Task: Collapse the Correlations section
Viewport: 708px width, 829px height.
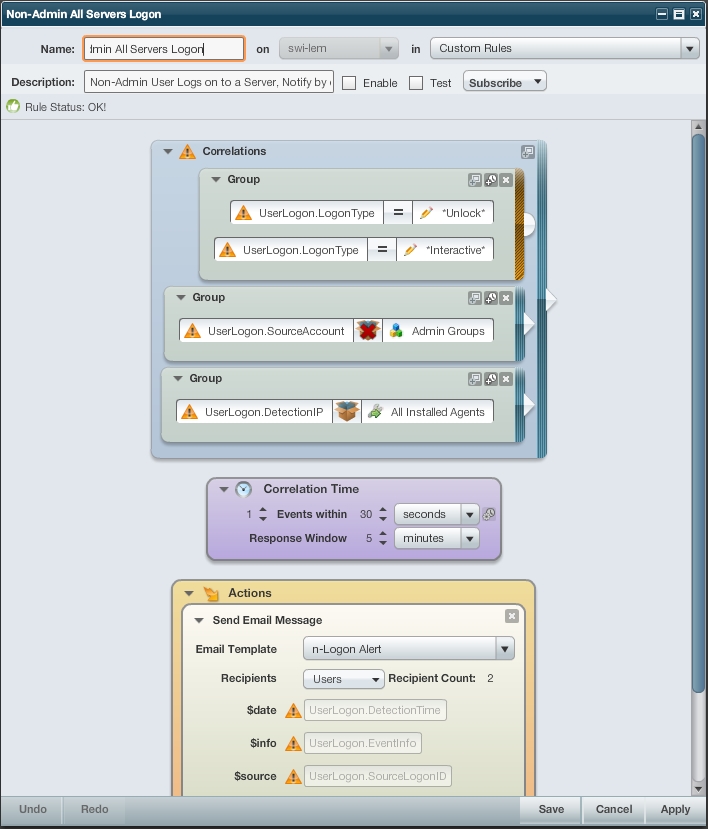Action: click(x=168, y=151)
